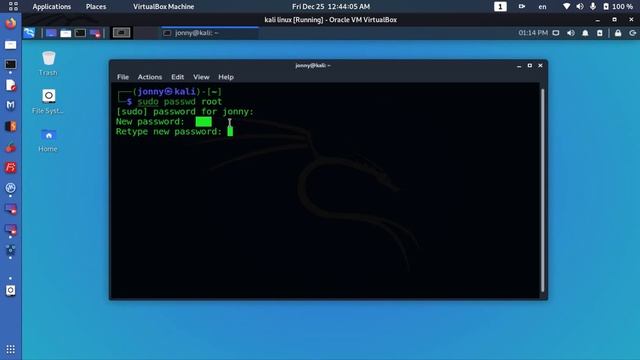This screenshot has width=640, height=360.
Task: Click the Kali panel volume icon
Action: [571, 33]
